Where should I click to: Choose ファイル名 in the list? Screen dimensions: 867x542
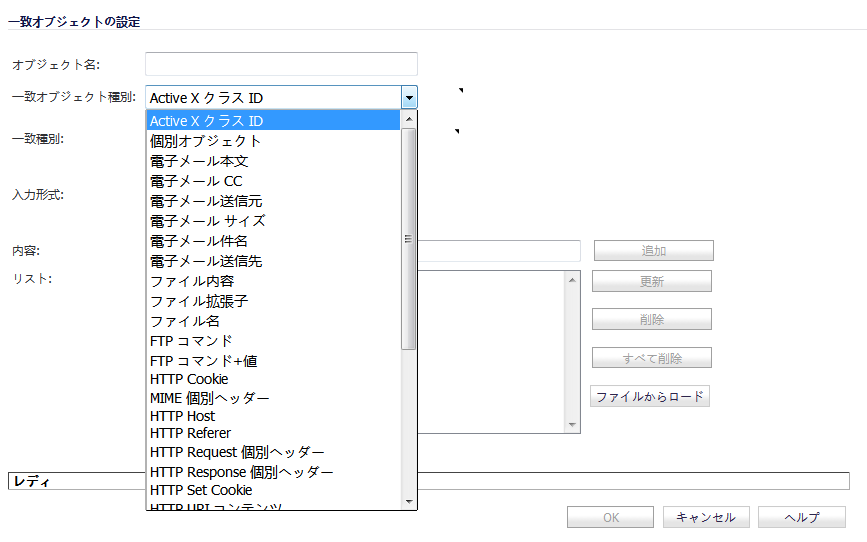pos(273,321)
